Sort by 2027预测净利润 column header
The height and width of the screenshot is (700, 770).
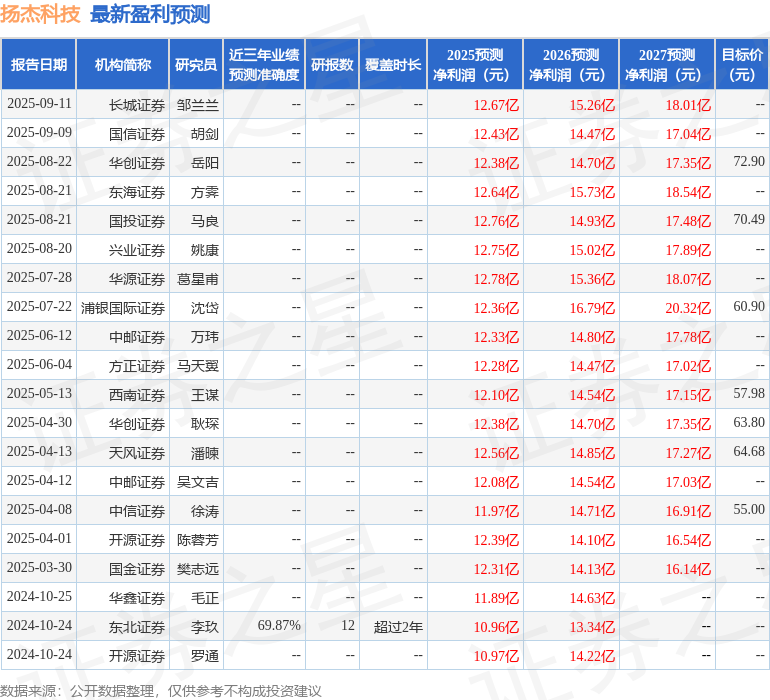click(x=667, y=64)
